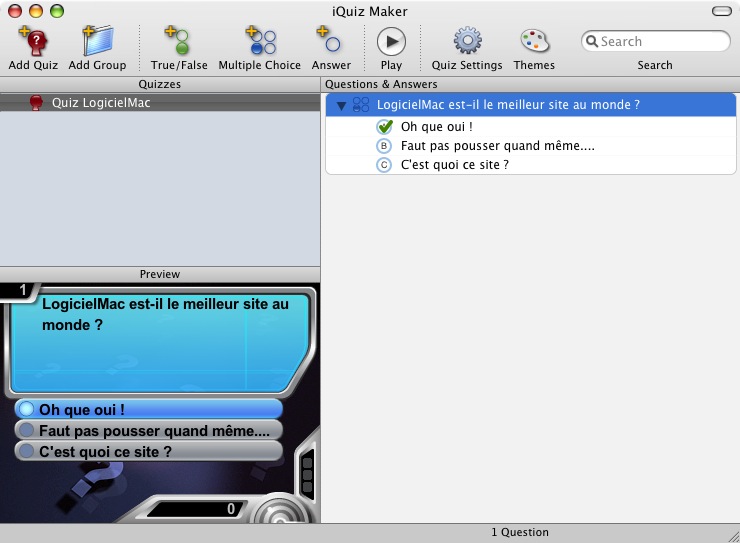Click the yellow minimize window button

click(x=36, y=11)
